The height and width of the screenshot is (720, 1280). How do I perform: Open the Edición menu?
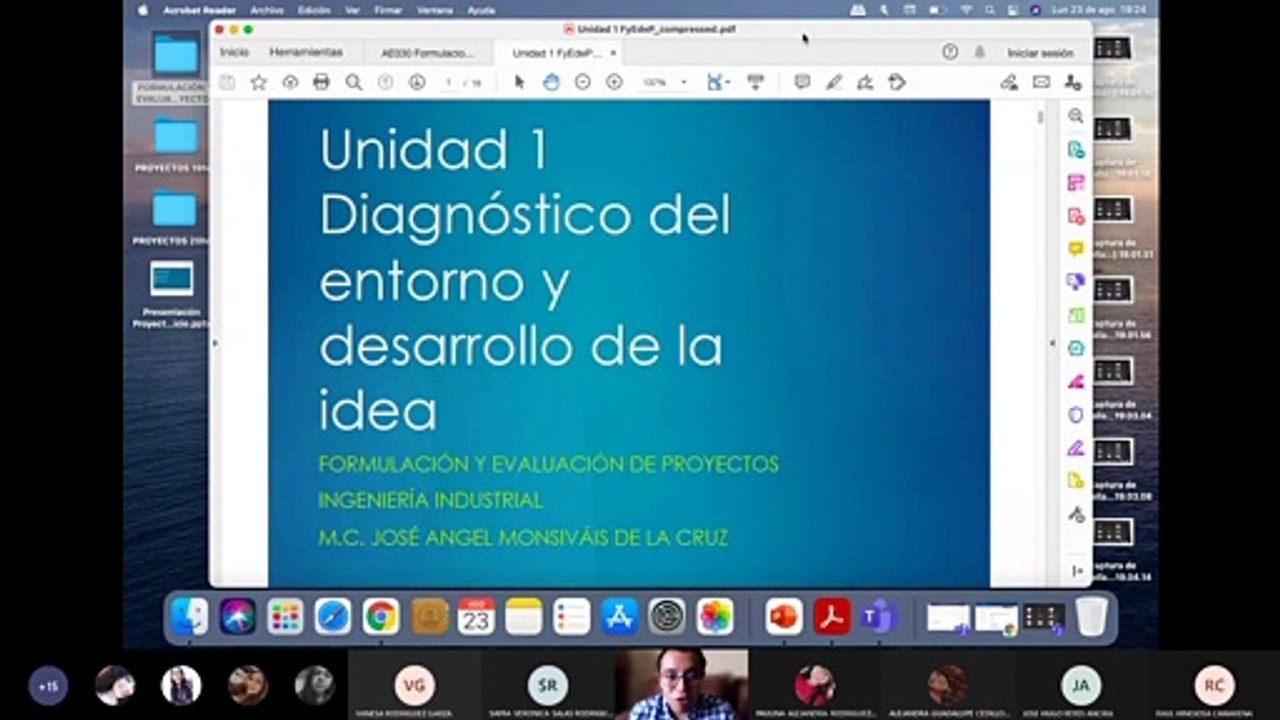[314, 10]
